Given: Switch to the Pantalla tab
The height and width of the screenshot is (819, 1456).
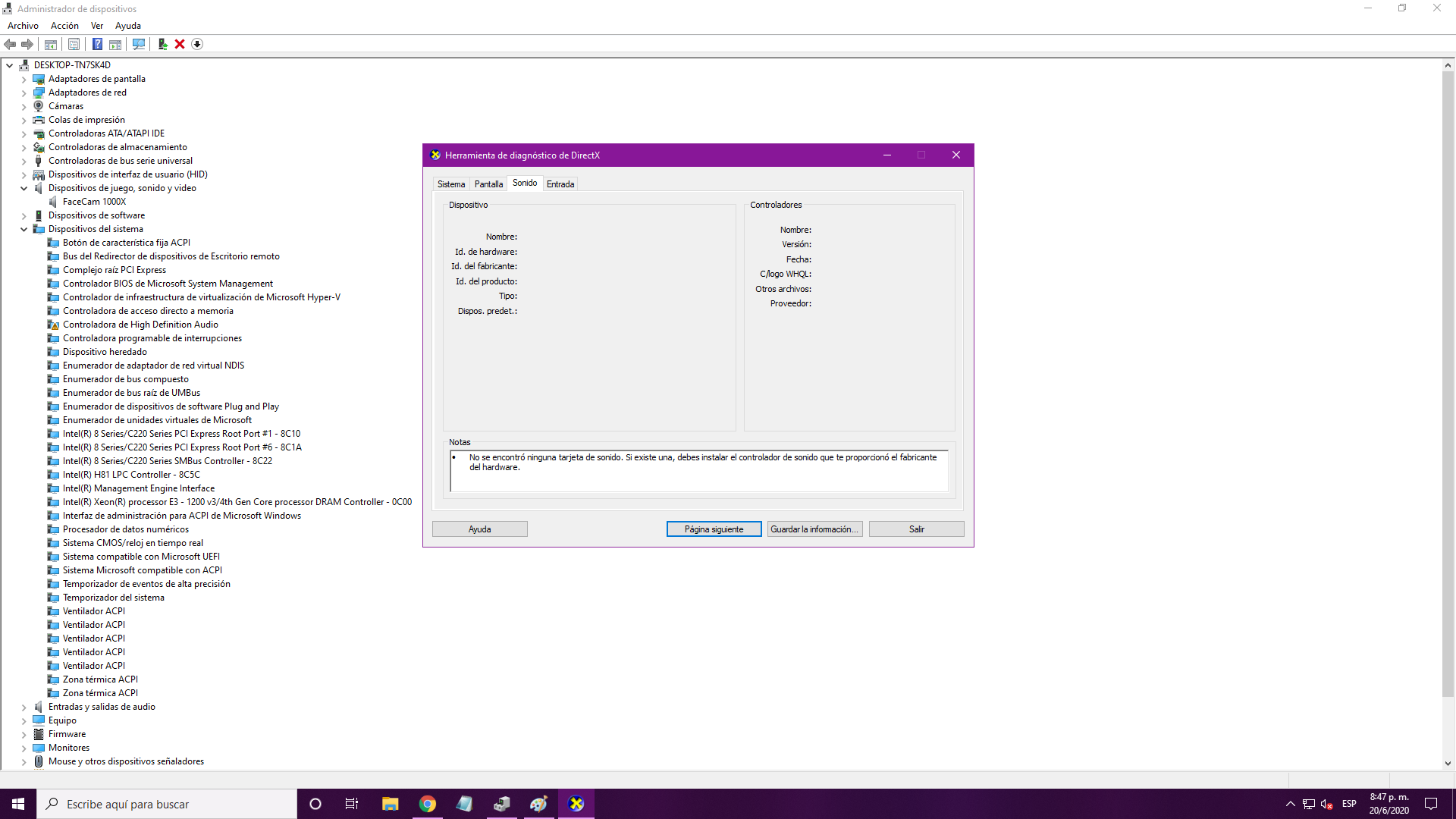Looking at the screenshot, I should [x=488, y=184].
